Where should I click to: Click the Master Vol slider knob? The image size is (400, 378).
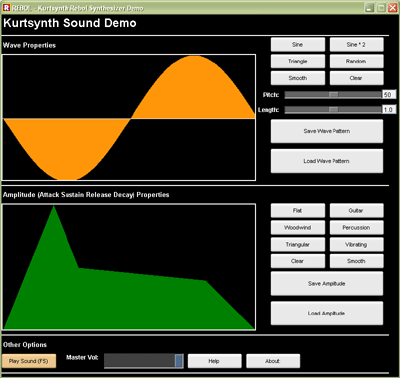(x=179, y=361)
